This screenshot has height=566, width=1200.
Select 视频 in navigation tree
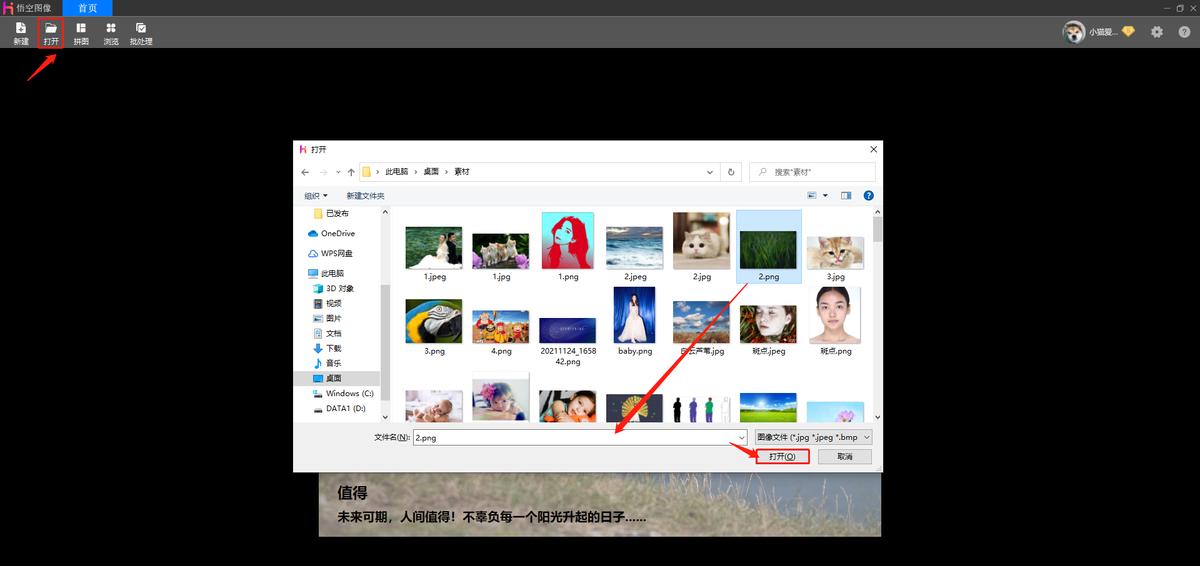(x=327, y=303)
